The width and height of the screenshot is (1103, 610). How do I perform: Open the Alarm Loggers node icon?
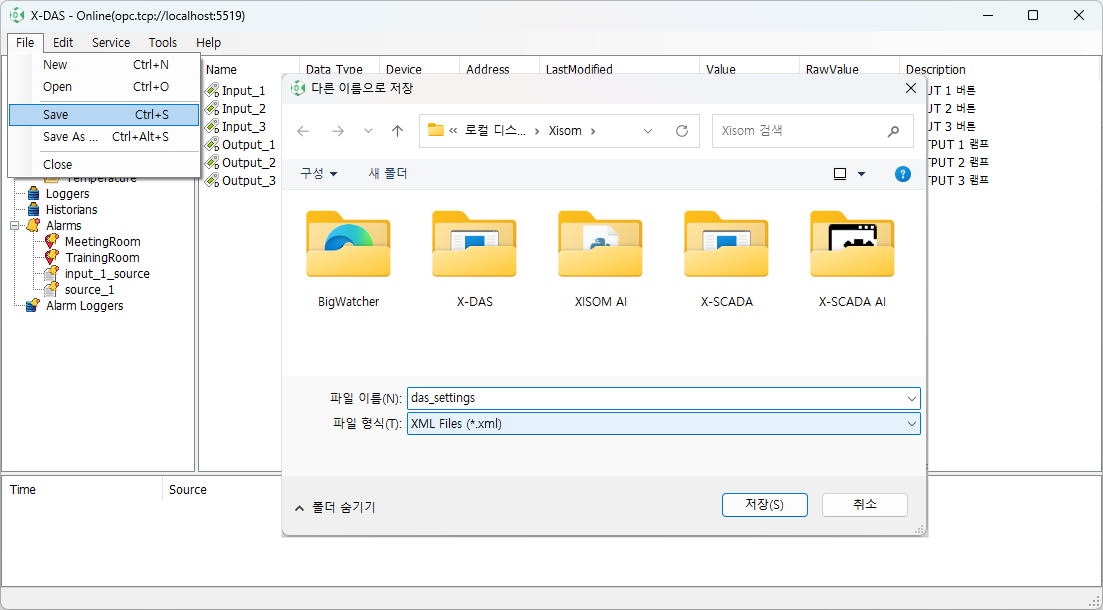30,305
